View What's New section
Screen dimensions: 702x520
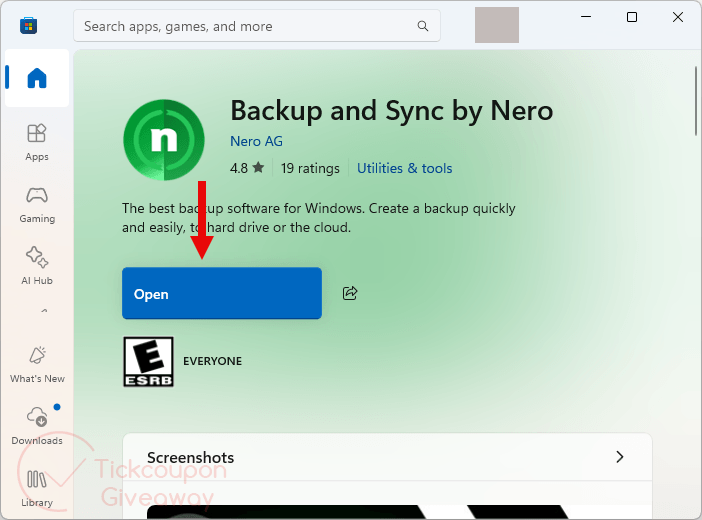click(x=37, y=364)
